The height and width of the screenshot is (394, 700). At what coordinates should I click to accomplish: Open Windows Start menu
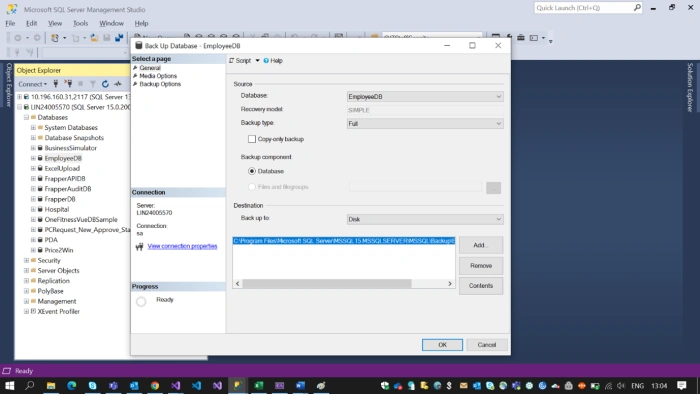point(9,385)
